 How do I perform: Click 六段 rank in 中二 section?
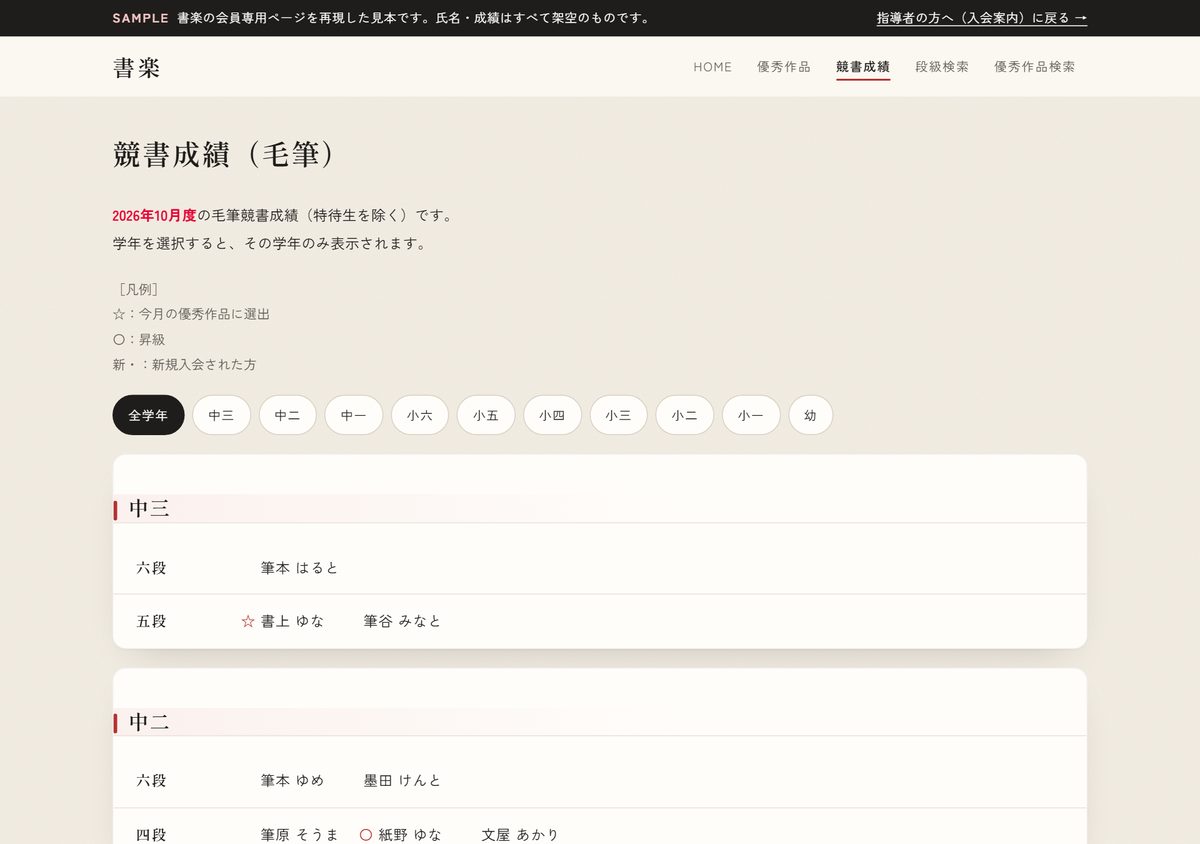(x=151, y=781)
